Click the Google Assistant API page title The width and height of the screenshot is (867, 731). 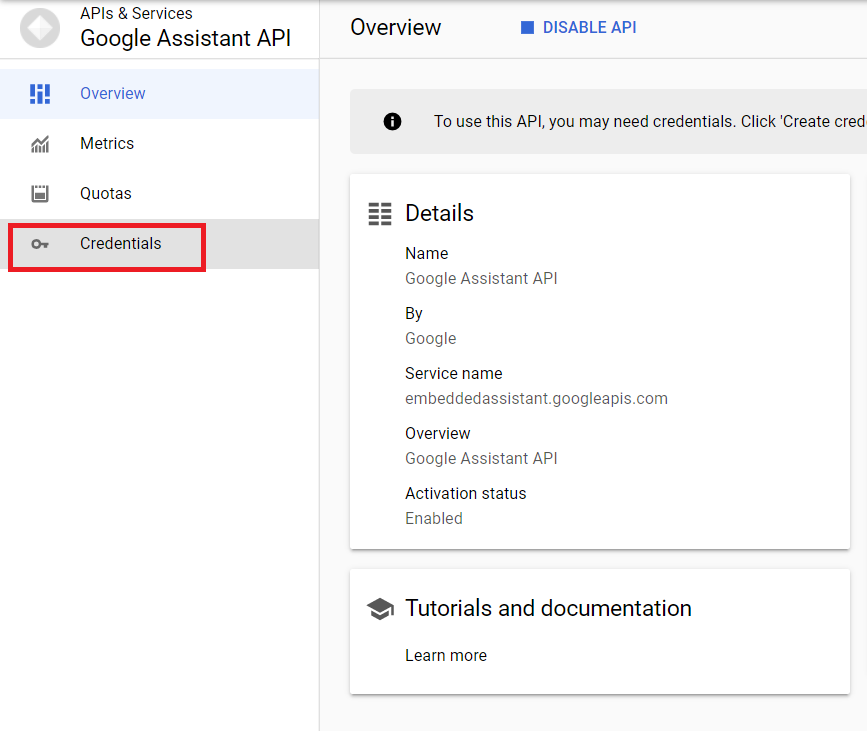point(185,38)
